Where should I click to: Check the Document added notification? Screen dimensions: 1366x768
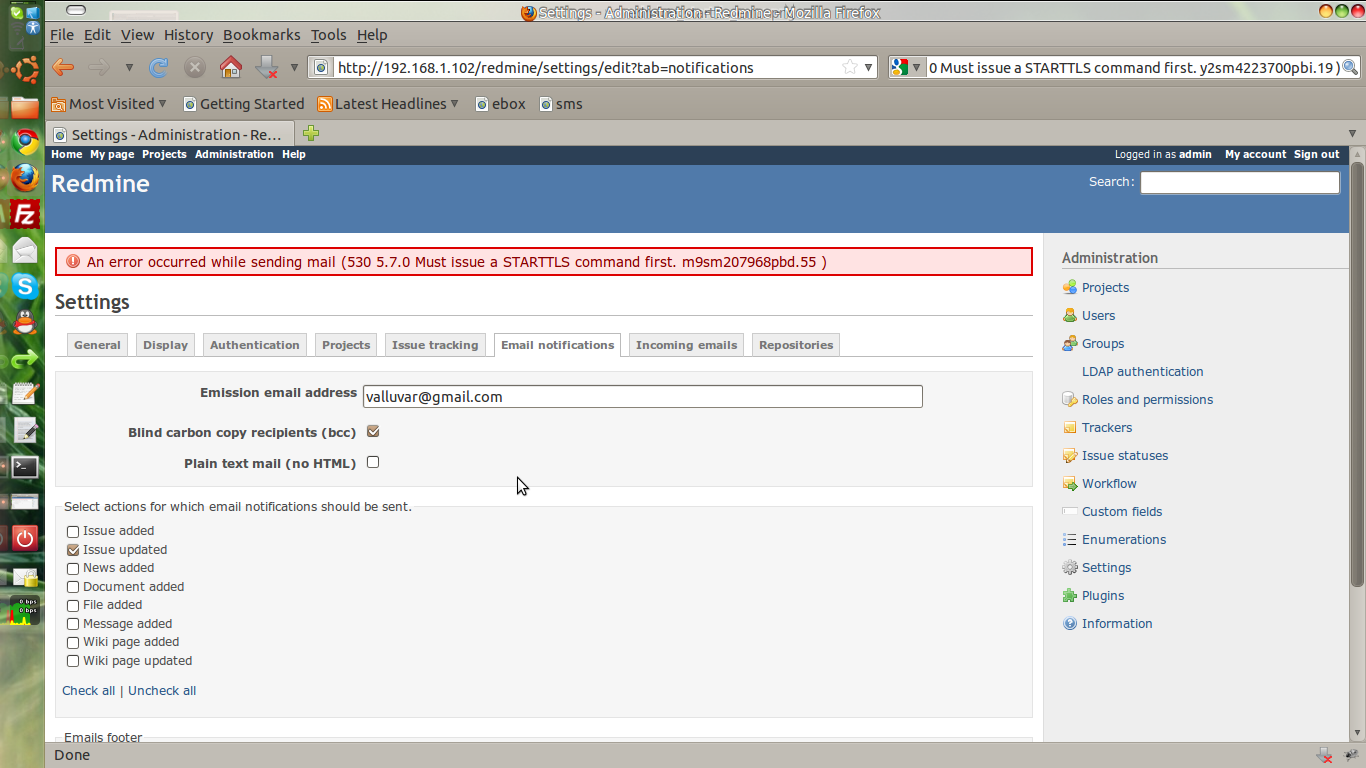(x=73, y=587)
